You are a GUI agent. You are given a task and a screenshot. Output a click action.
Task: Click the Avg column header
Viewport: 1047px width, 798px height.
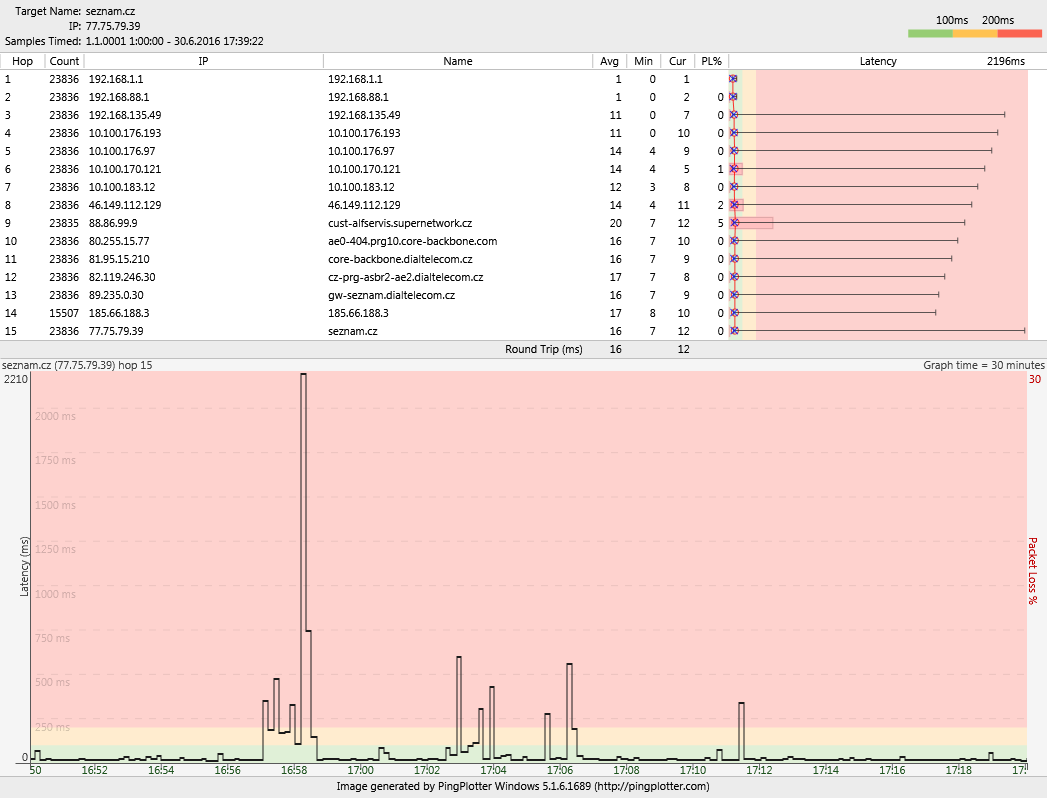[x=609, y=61]
